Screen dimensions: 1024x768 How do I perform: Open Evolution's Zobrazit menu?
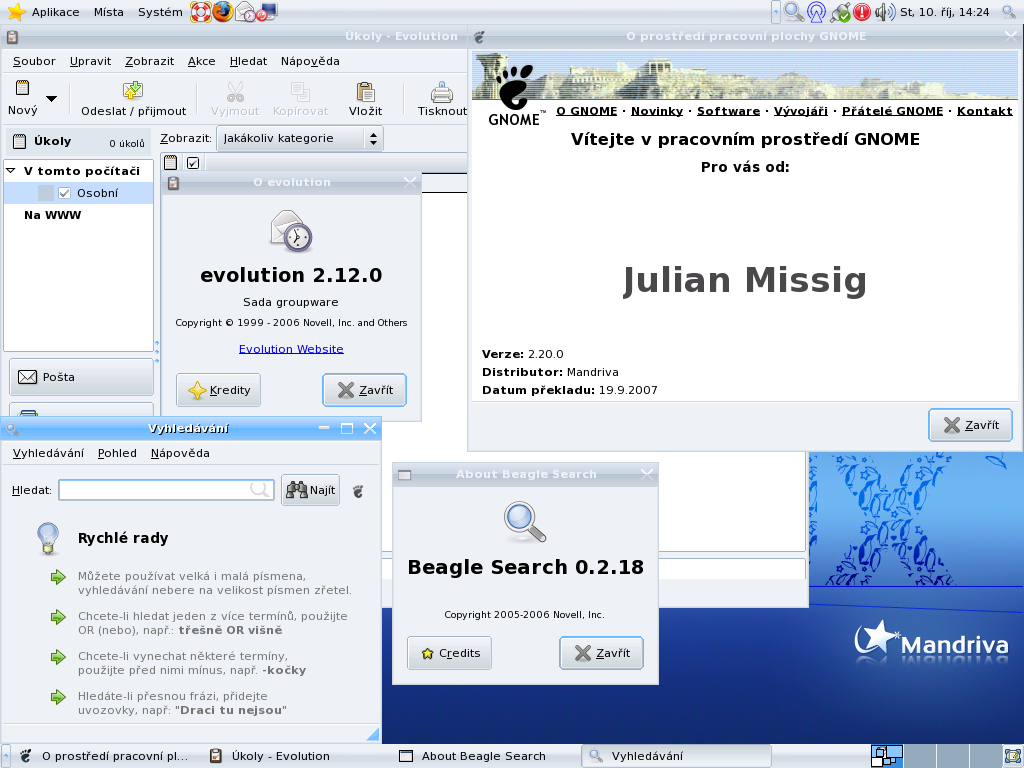[150, 61]
